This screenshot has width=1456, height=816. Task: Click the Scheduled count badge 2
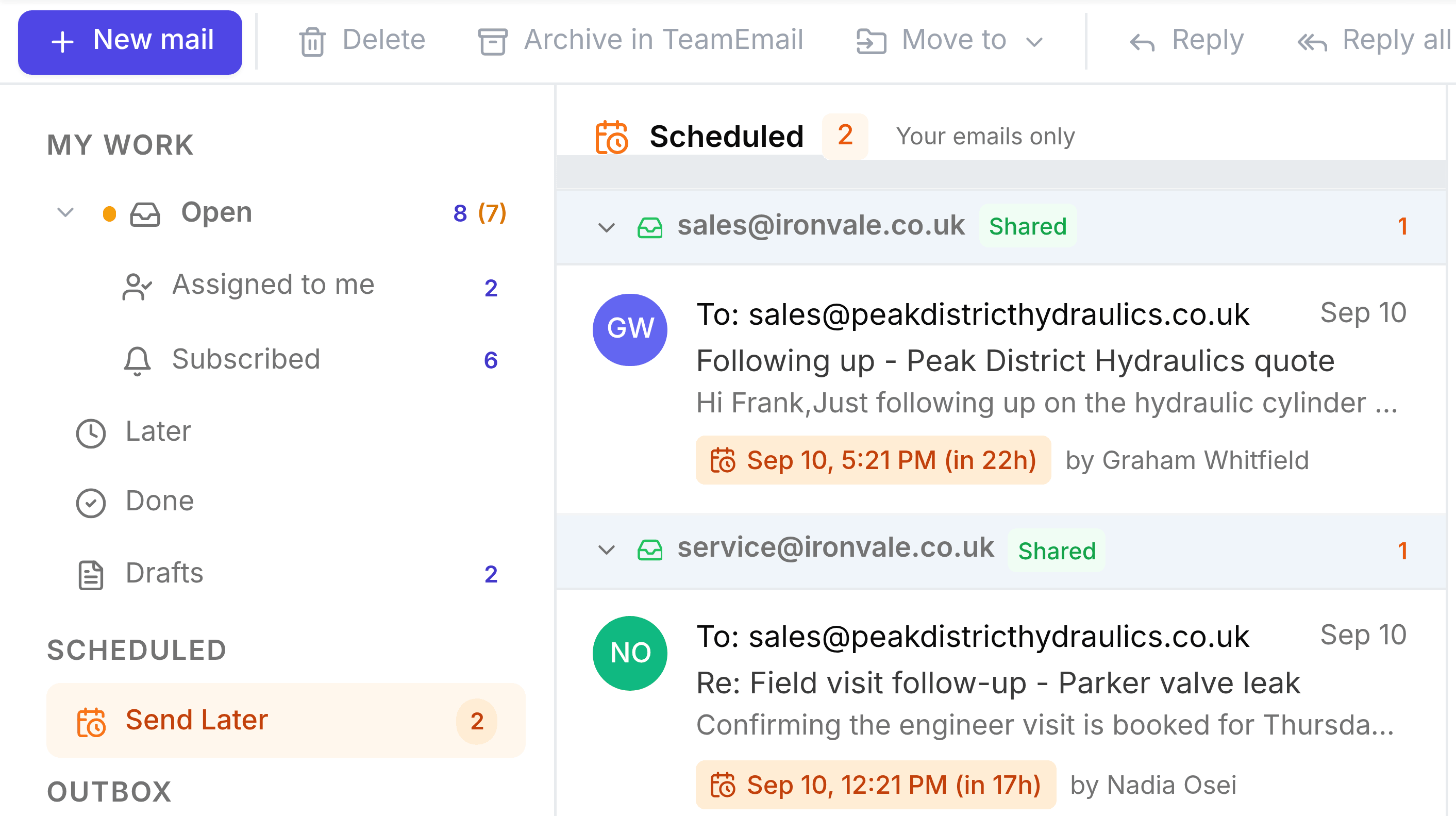[x=845, y=136]
